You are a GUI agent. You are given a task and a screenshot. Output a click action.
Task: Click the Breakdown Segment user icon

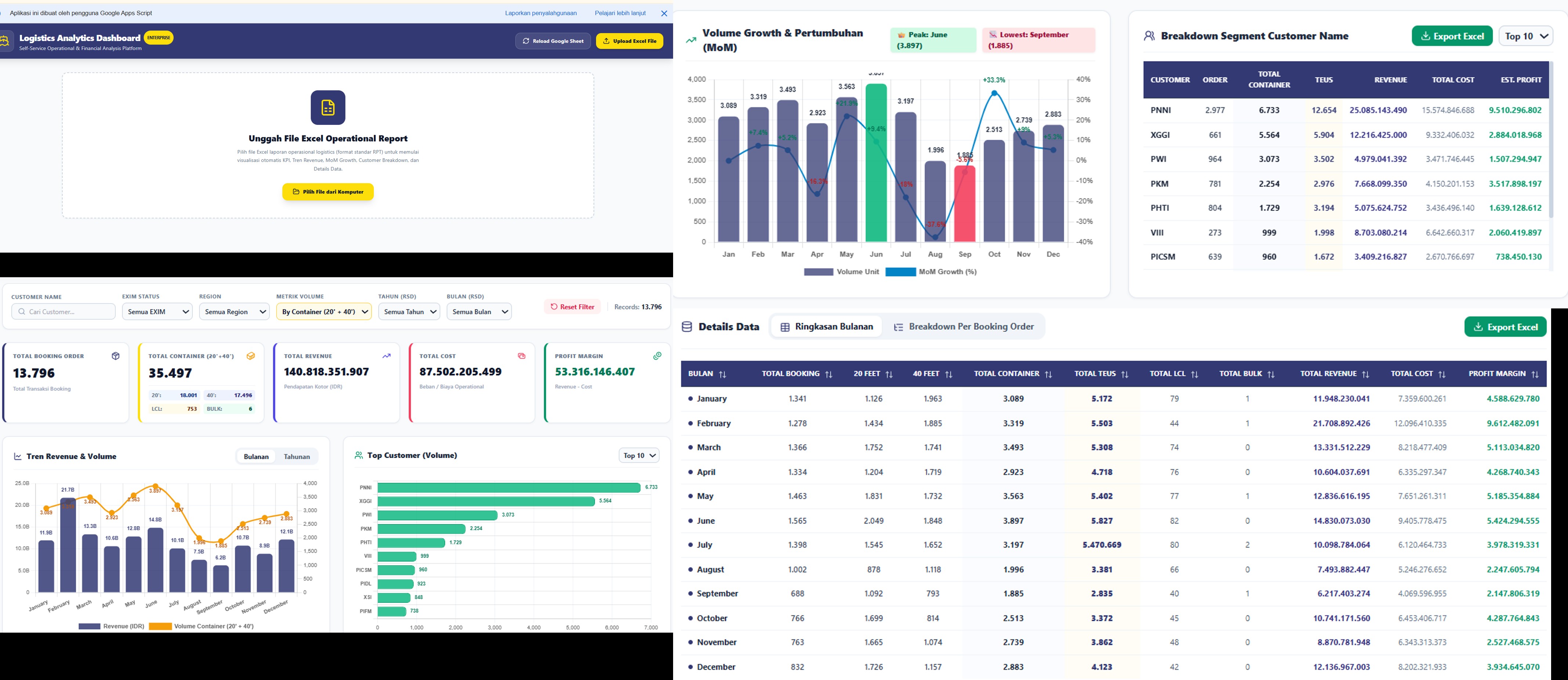(x=1149, y=36)
